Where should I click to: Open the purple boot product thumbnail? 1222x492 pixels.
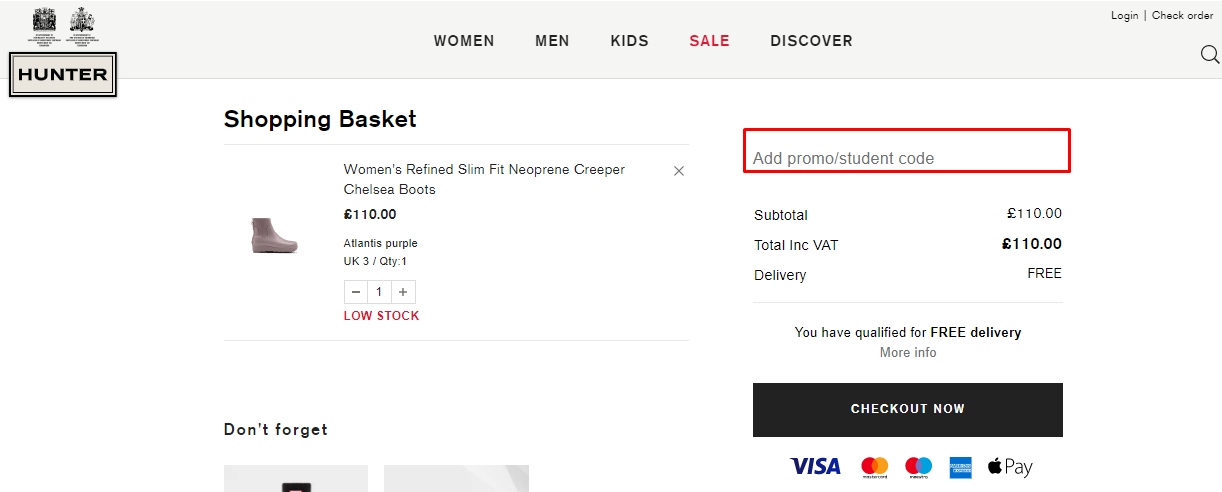click(274, 235)
